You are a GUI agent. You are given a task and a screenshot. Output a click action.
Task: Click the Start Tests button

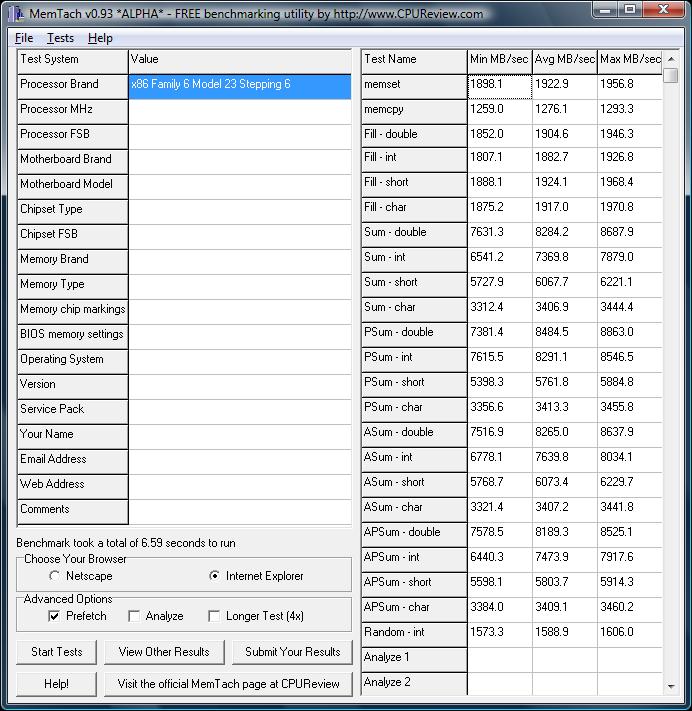tap(57, 652)
